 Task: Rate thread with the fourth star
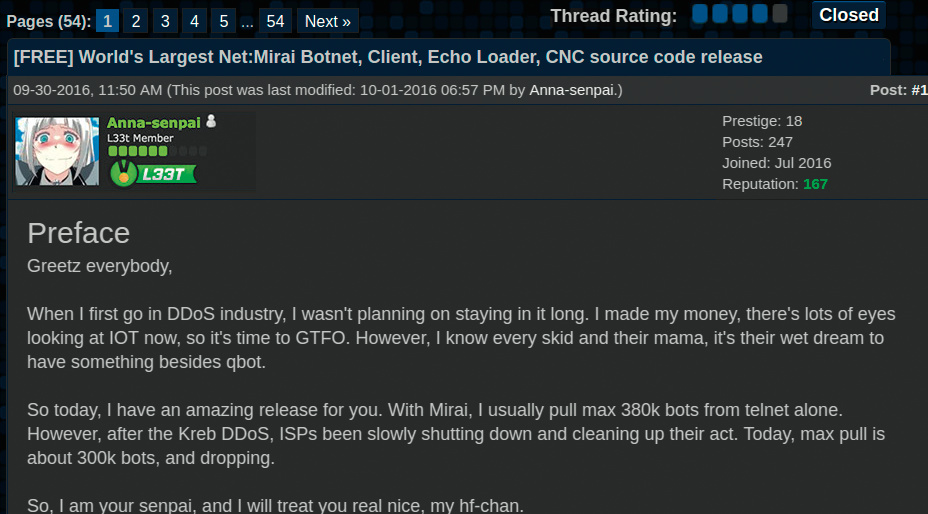(x=760, y=14)
